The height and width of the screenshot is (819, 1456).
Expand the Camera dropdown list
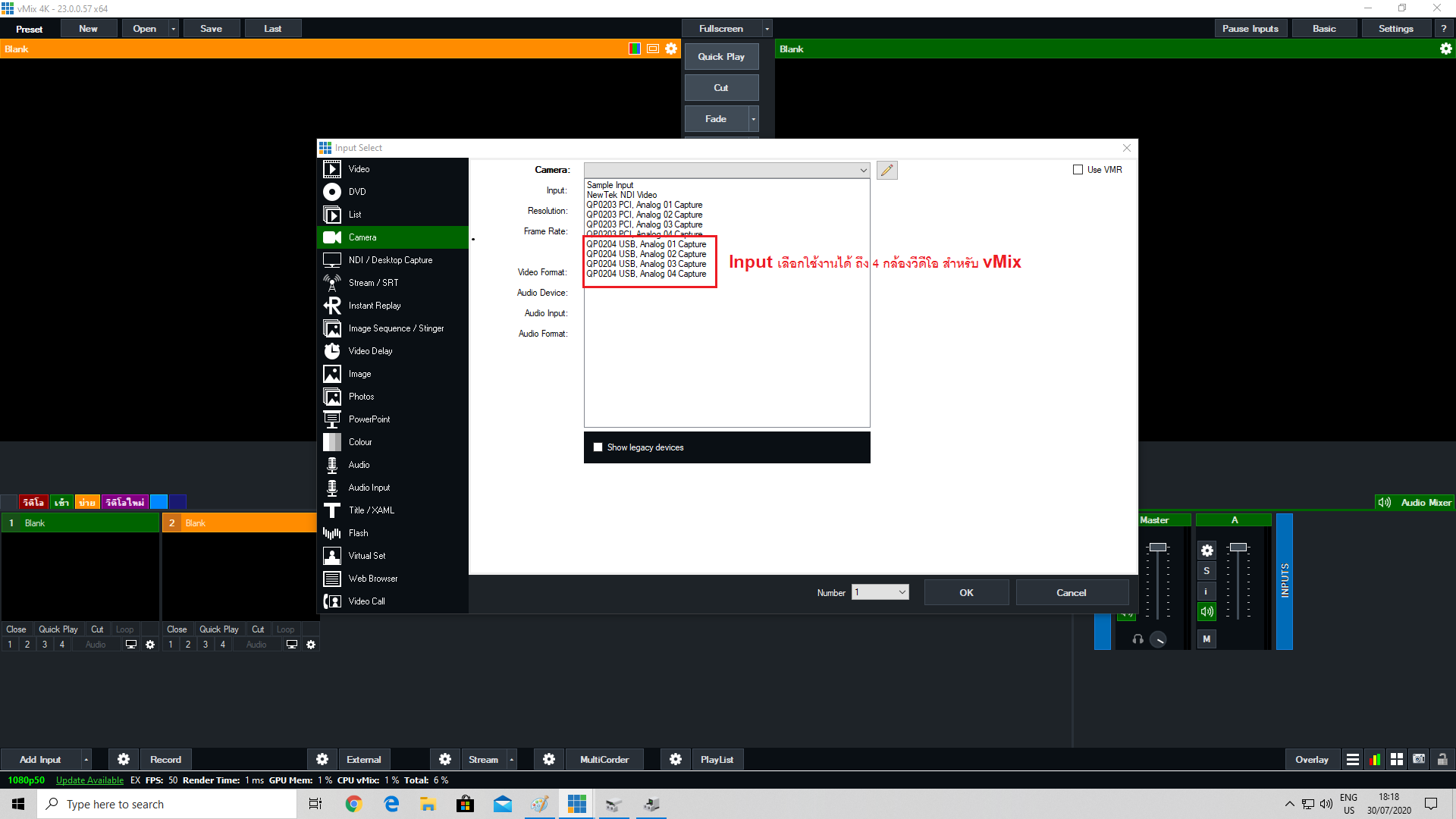coord(863,170)
